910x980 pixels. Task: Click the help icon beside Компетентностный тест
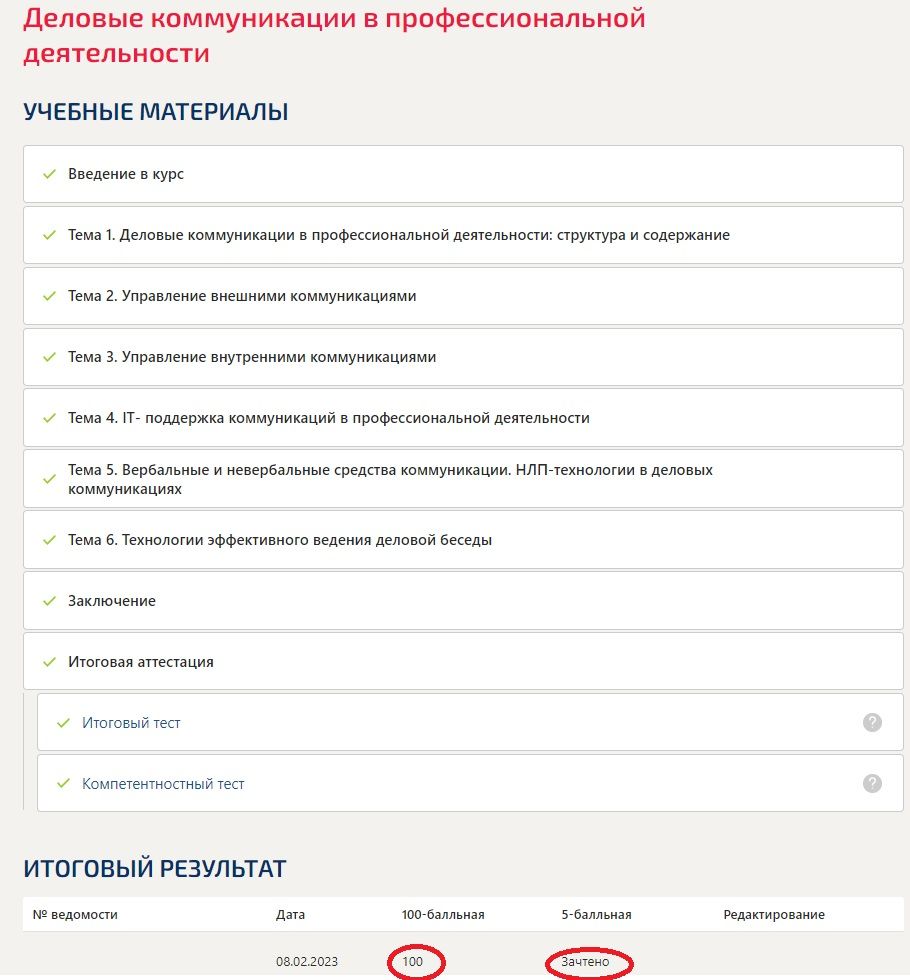click(x=872, y=783)
